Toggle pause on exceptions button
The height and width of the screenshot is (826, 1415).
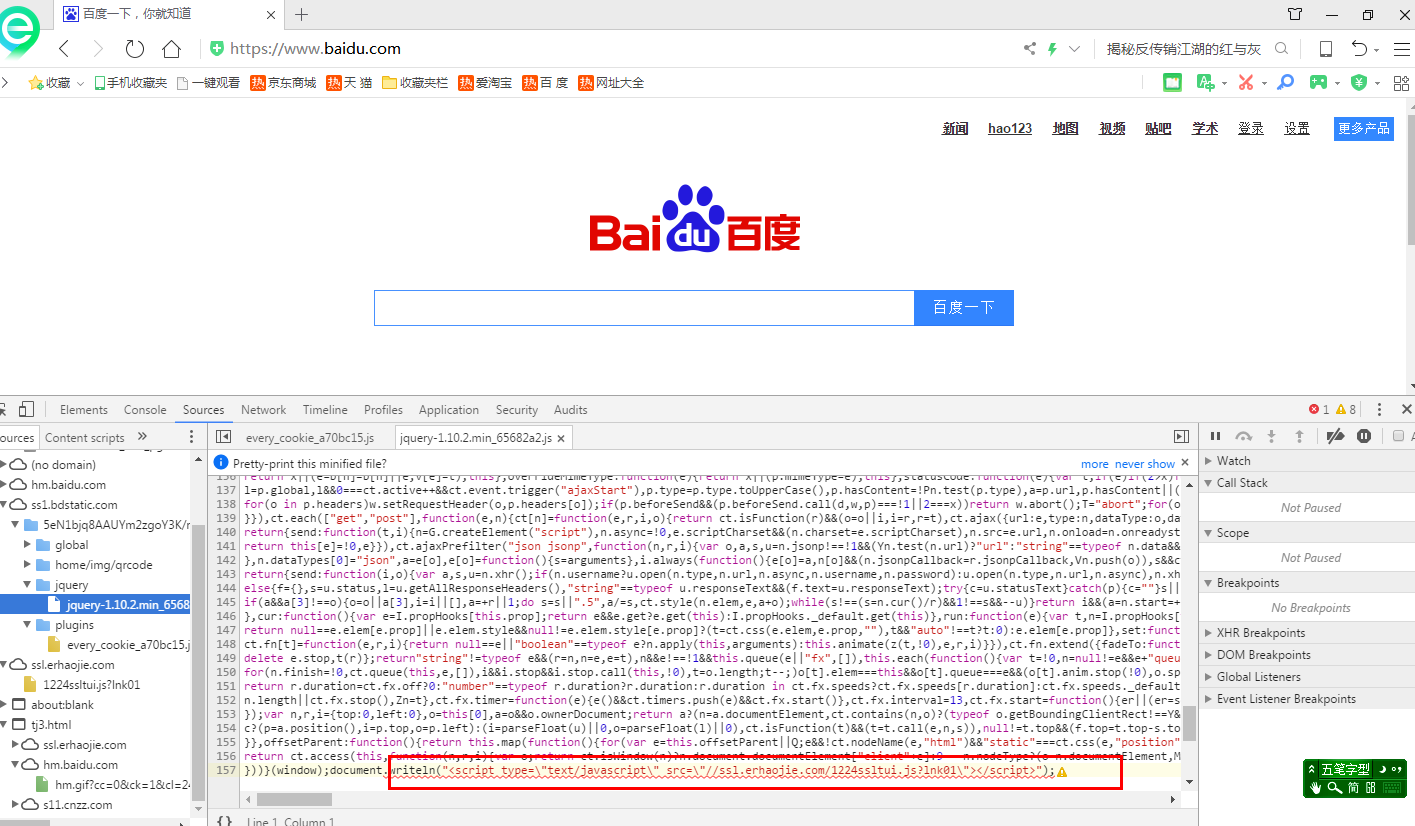(x=1364, y=436)
